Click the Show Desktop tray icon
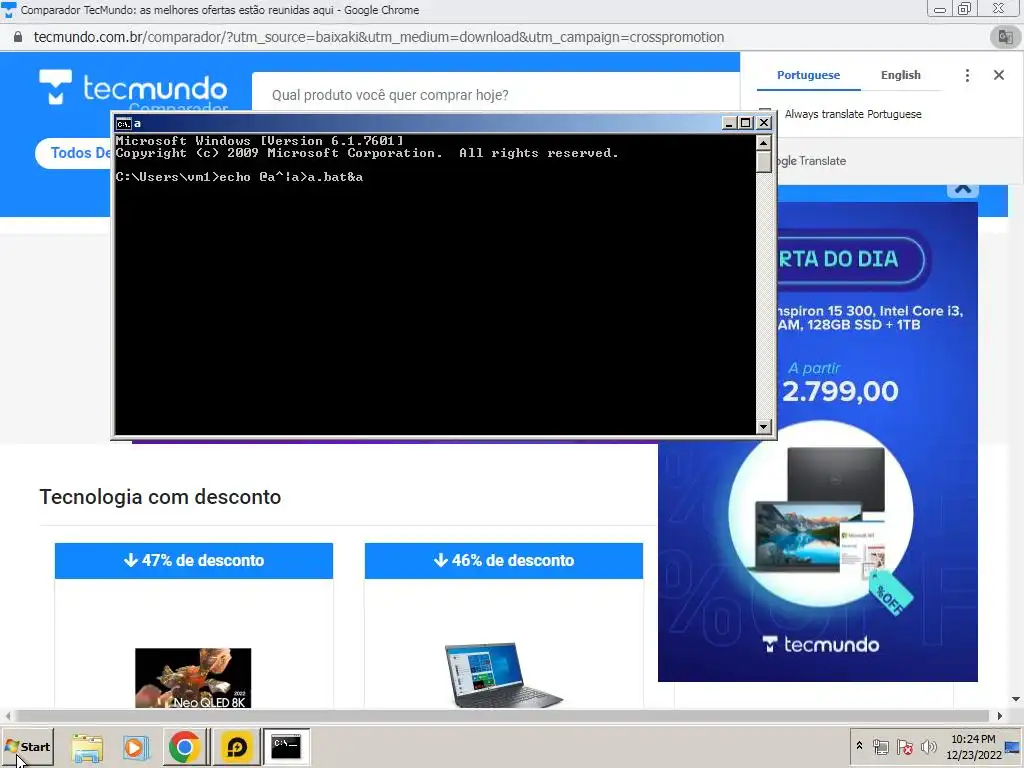The height and width of the screenshot is (768, 1024). pos(1014,746)
